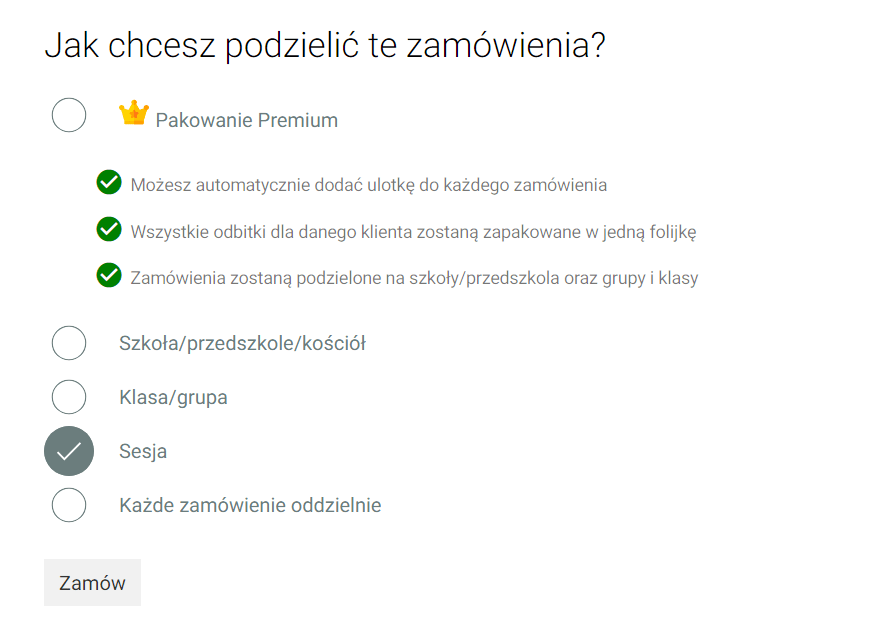
Task: Select the Każde zamówienie oddzielnie radio button
Action: point(69,505)
